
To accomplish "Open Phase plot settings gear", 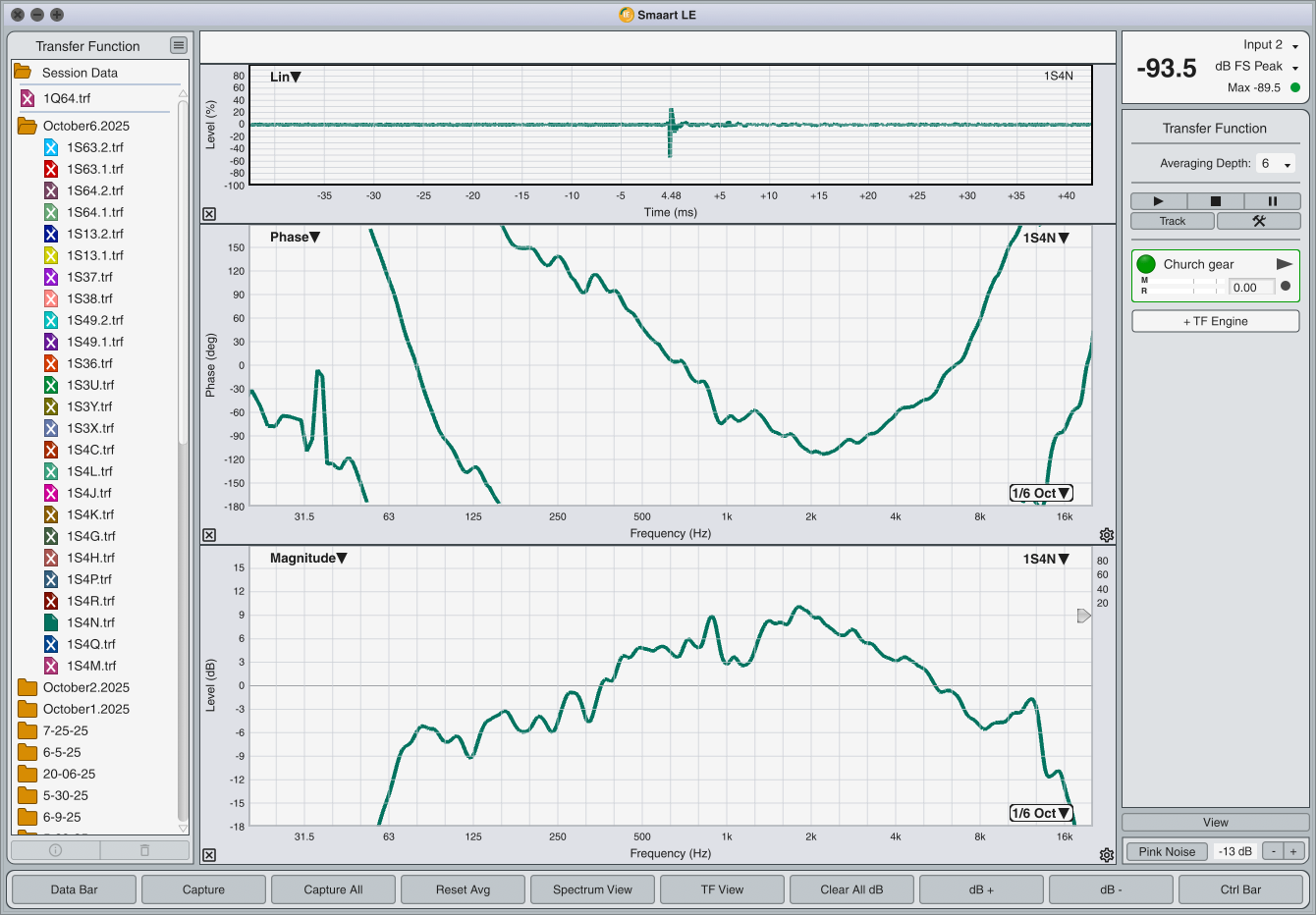I will point(1107,535).
